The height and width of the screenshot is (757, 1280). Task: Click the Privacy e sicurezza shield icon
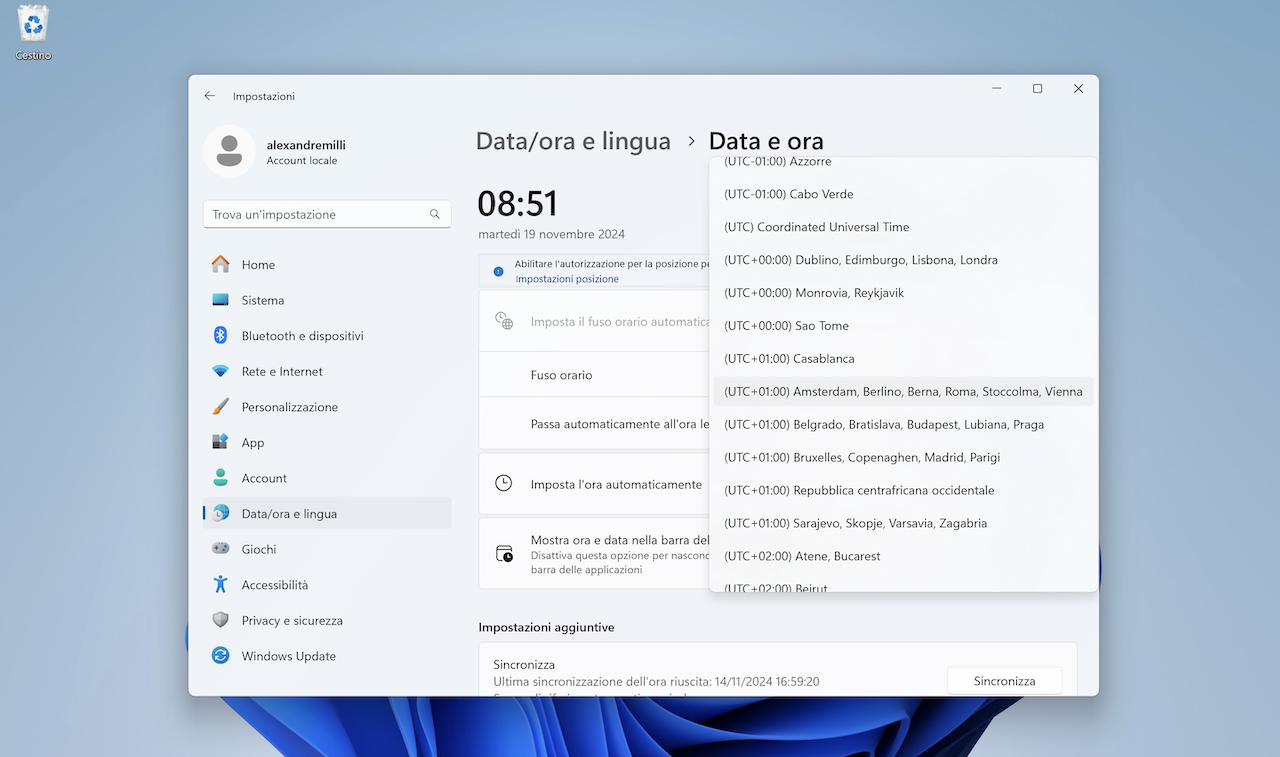point(221,620)
